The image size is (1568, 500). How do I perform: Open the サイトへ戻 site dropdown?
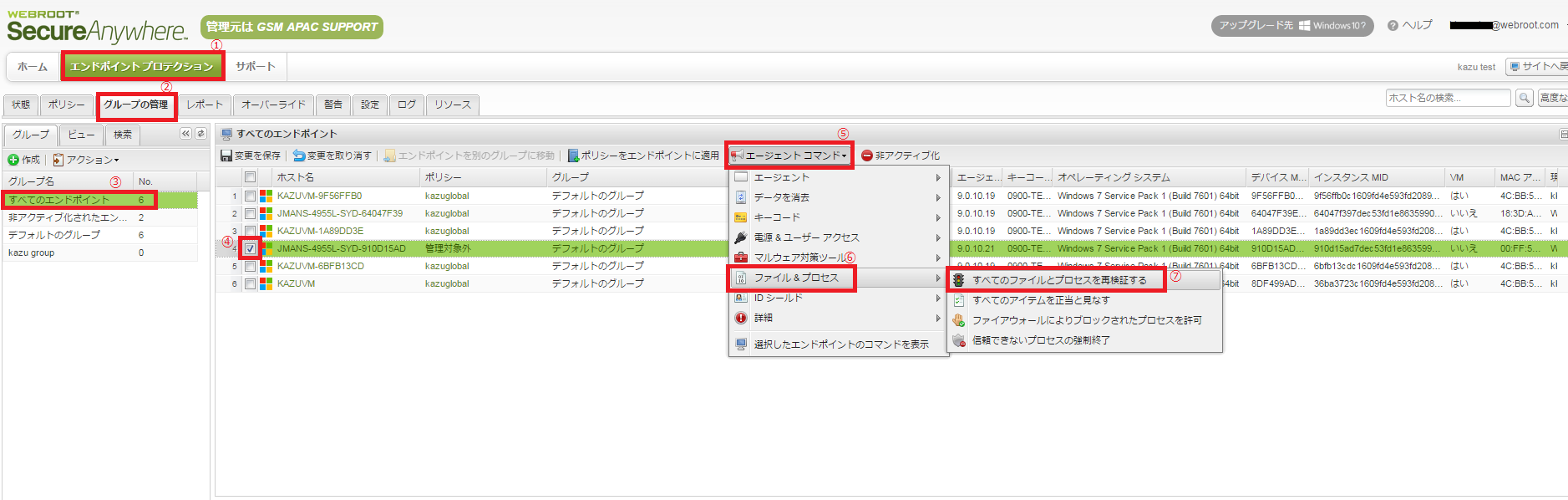click(x=1539, y=66)
